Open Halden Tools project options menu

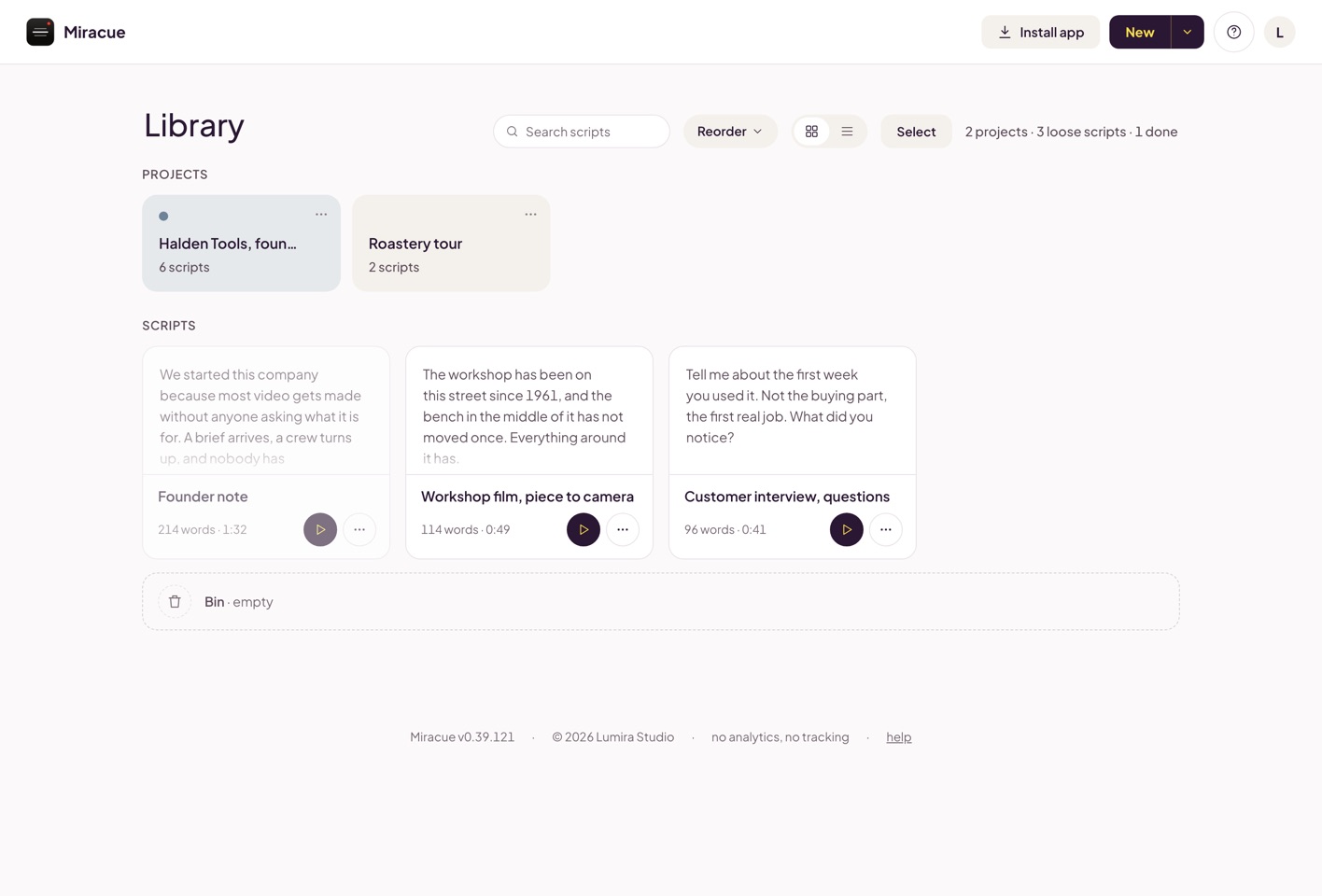click(321, 215)
